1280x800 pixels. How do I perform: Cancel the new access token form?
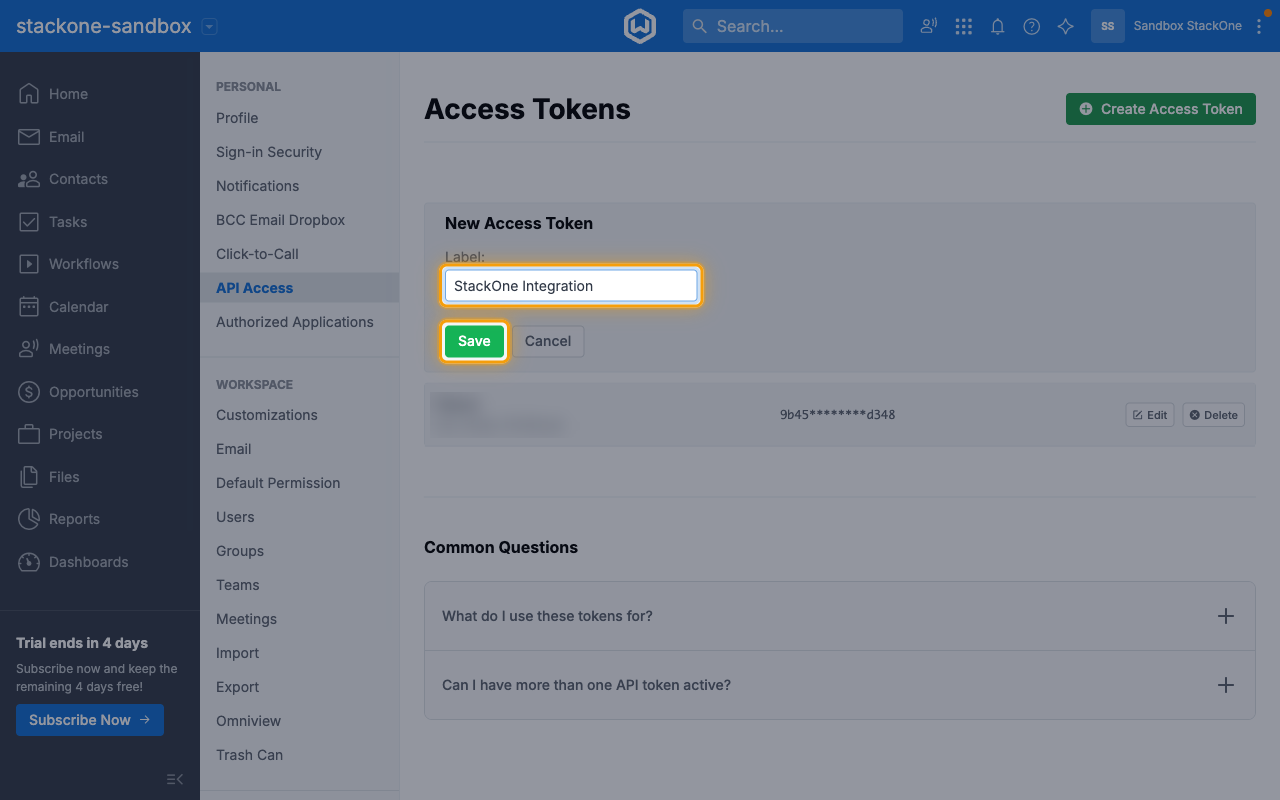point(548,341)
